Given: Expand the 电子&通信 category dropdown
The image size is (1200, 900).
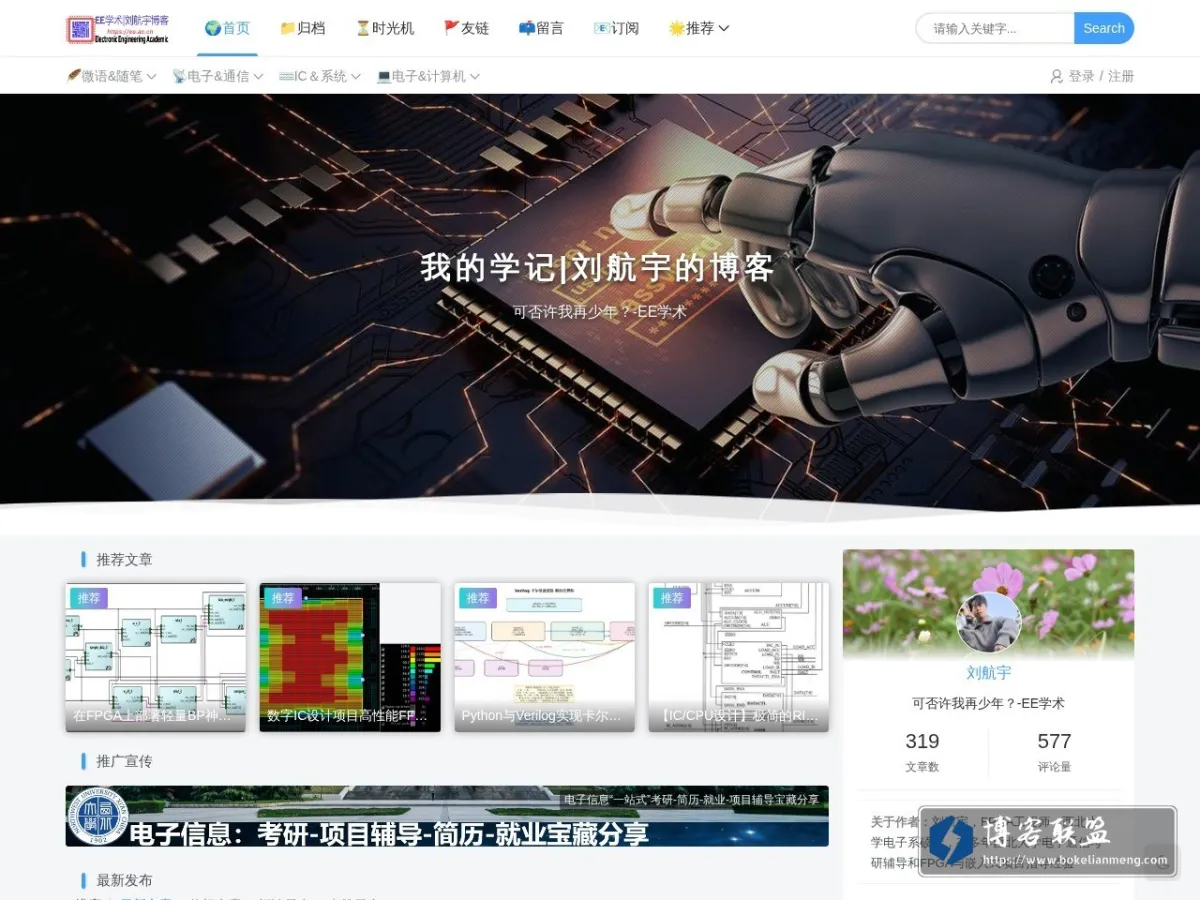Looking at the screenshot, I should (218, 76).
